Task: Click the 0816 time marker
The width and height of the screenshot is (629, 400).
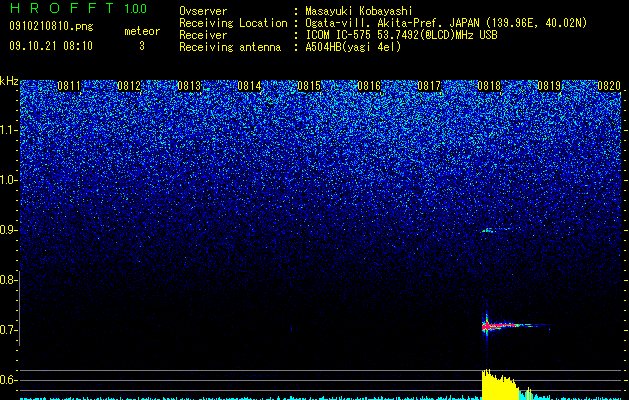Action: 369,86
